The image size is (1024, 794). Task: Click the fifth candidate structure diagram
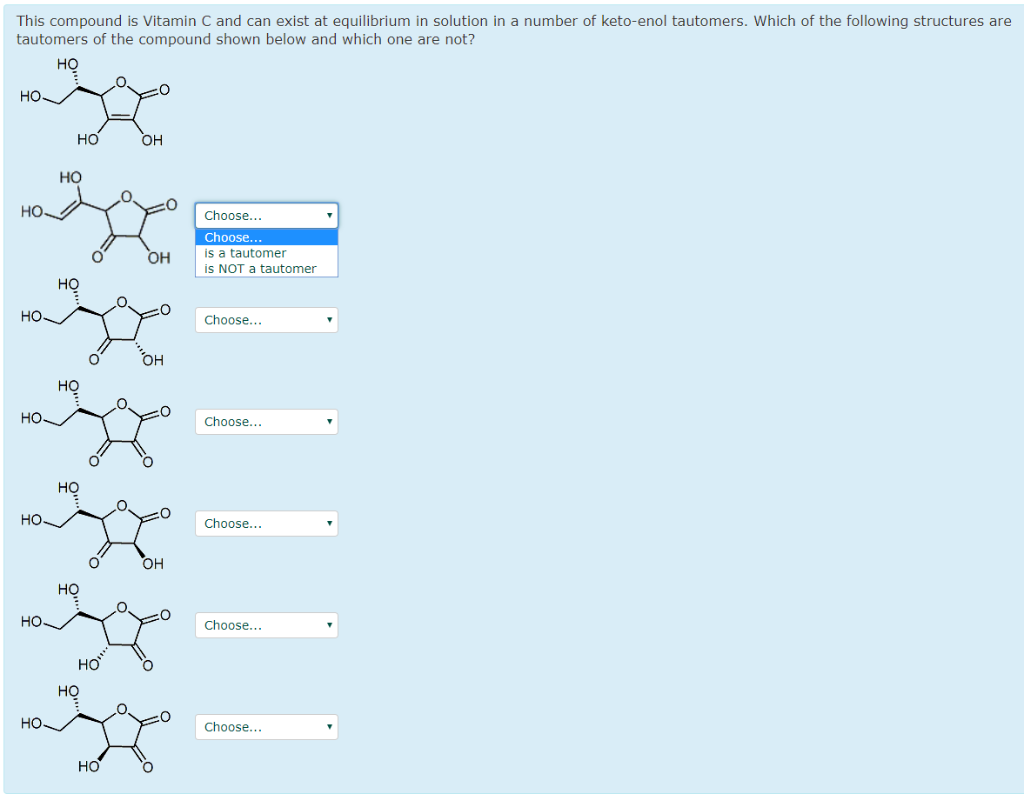(x=95, y=625)
